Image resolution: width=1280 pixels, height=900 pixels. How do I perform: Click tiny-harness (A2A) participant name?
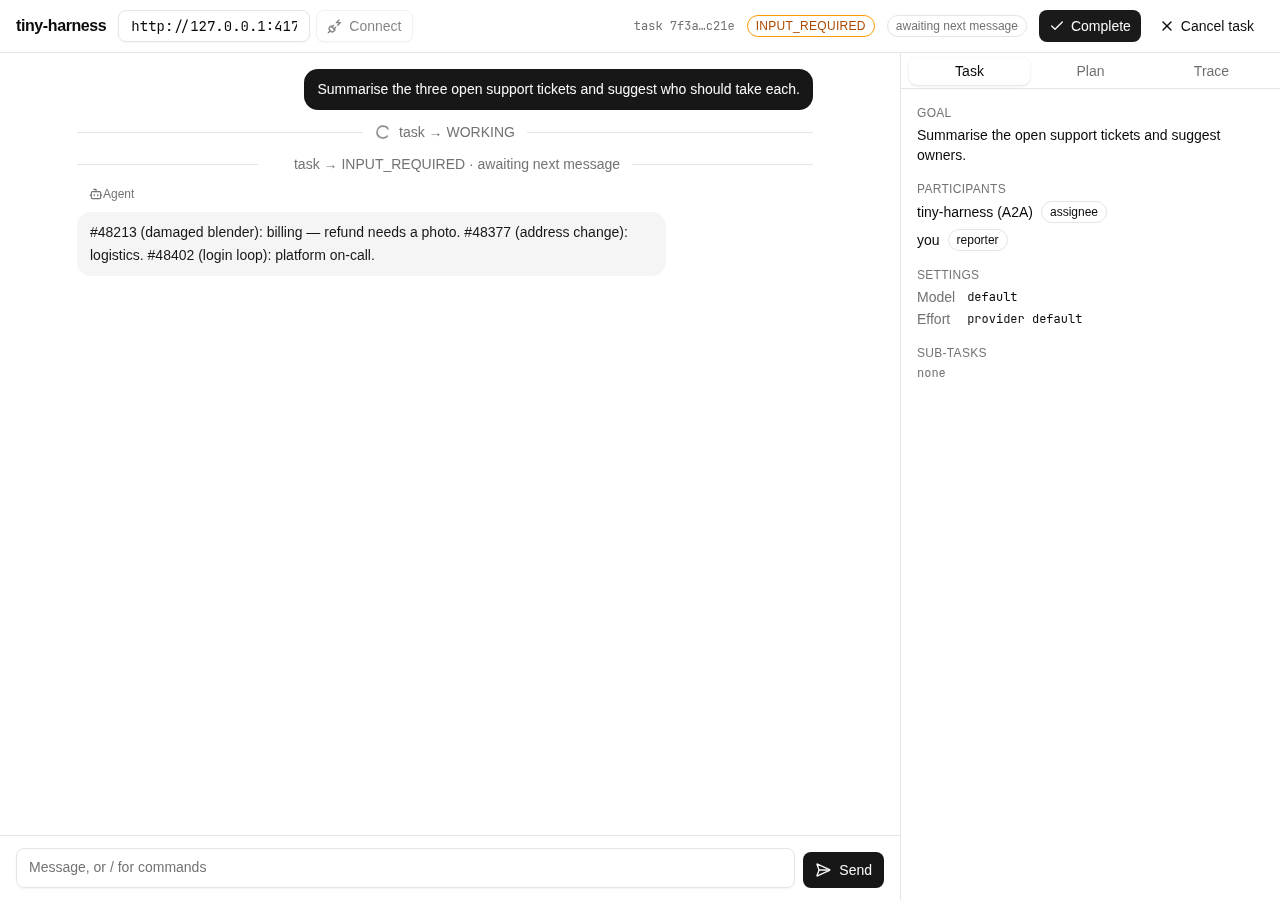coord(975,212)
